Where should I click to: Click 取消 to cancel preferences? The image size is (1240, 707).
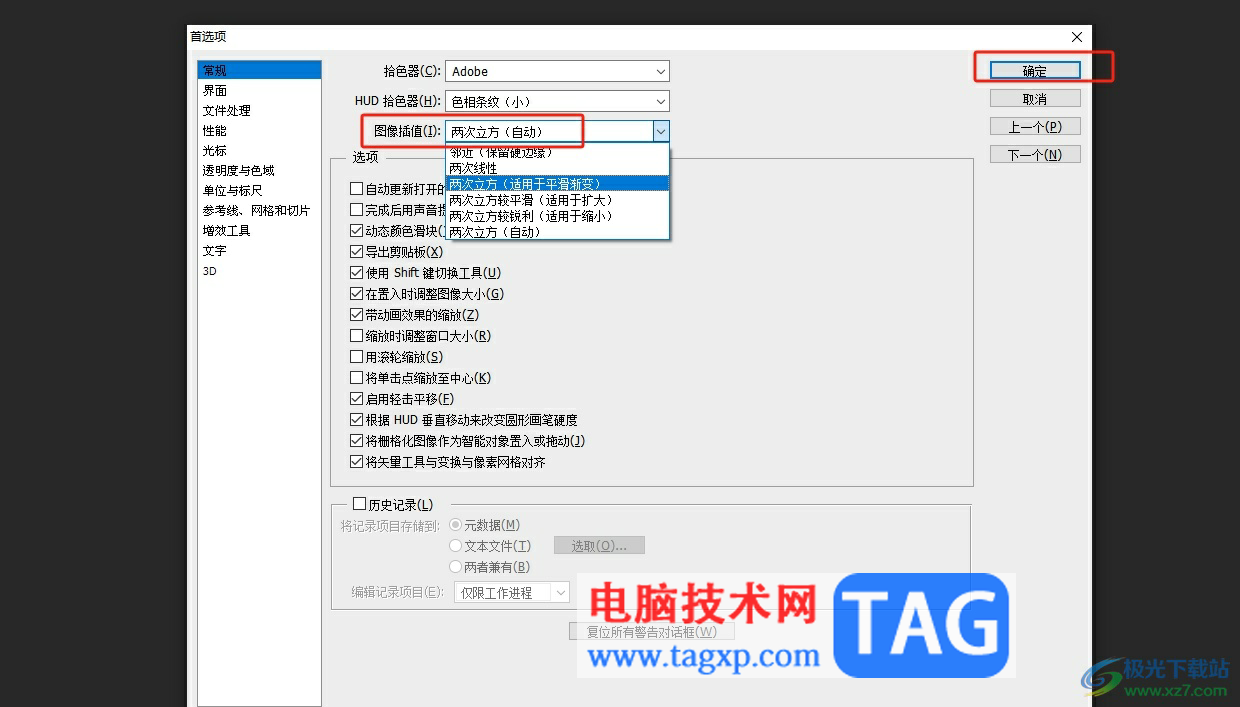click(1035, 99)
